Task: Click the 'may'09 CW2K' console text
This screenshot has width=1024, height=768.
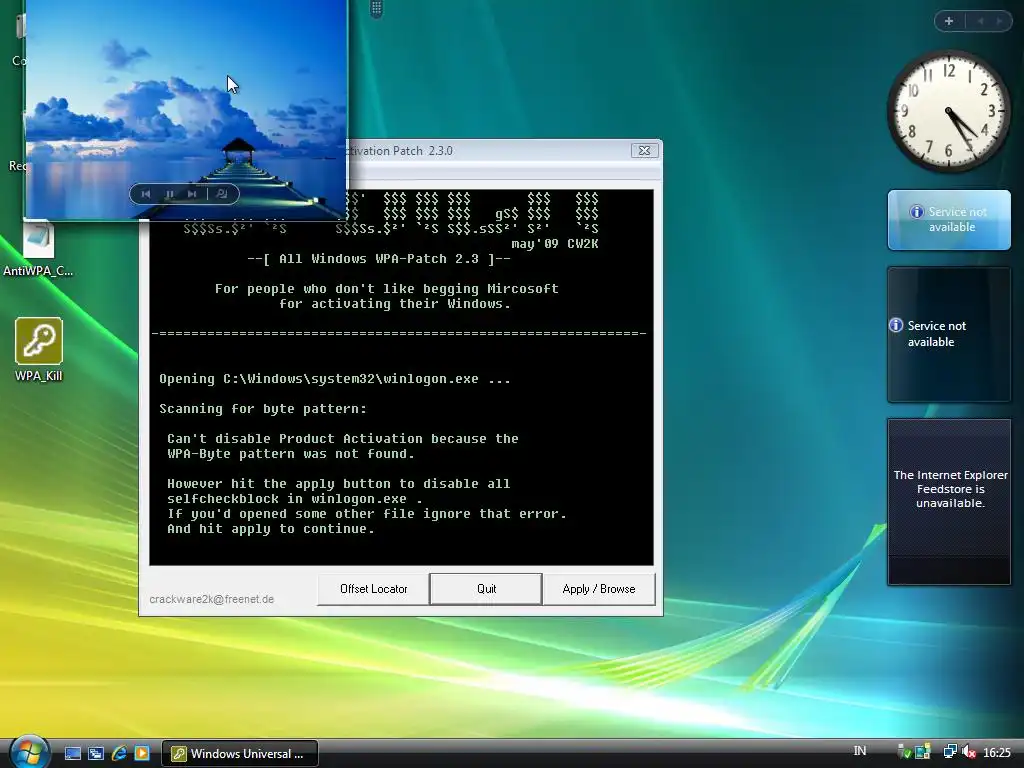Action: point(554,244)
